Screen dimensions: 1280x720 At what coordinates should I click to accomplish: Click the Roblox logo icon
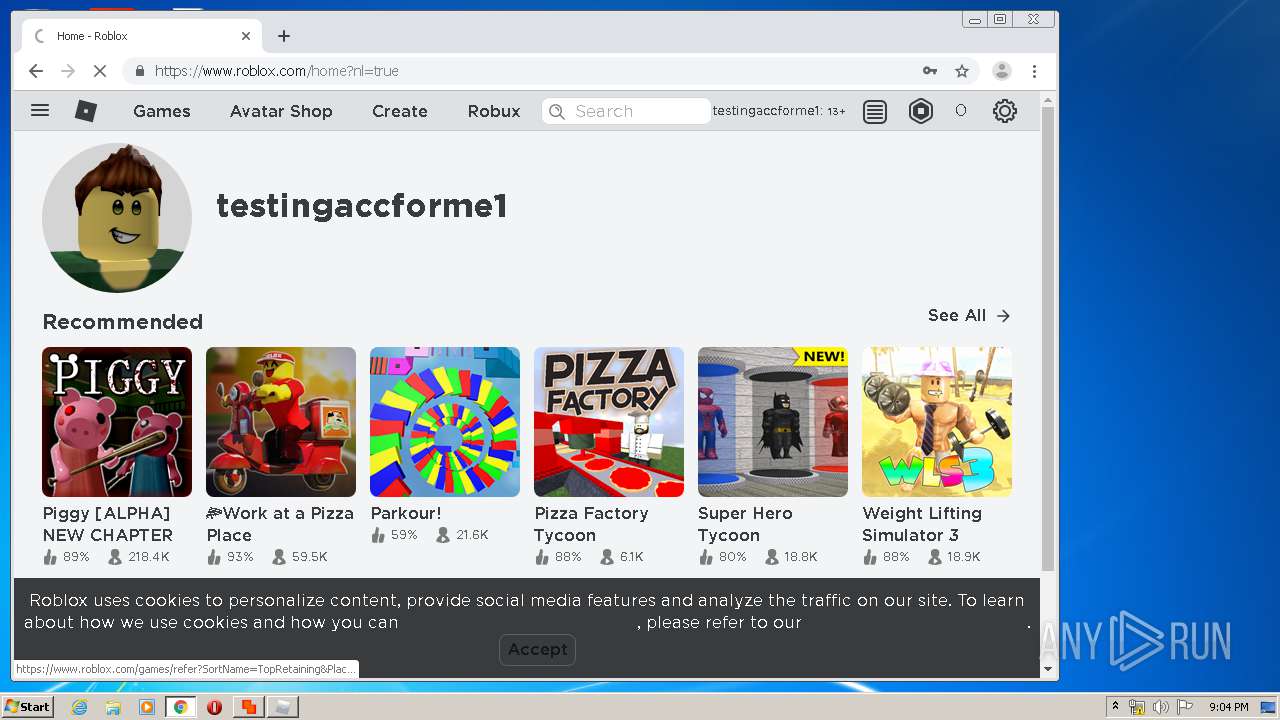pos(86,111)
